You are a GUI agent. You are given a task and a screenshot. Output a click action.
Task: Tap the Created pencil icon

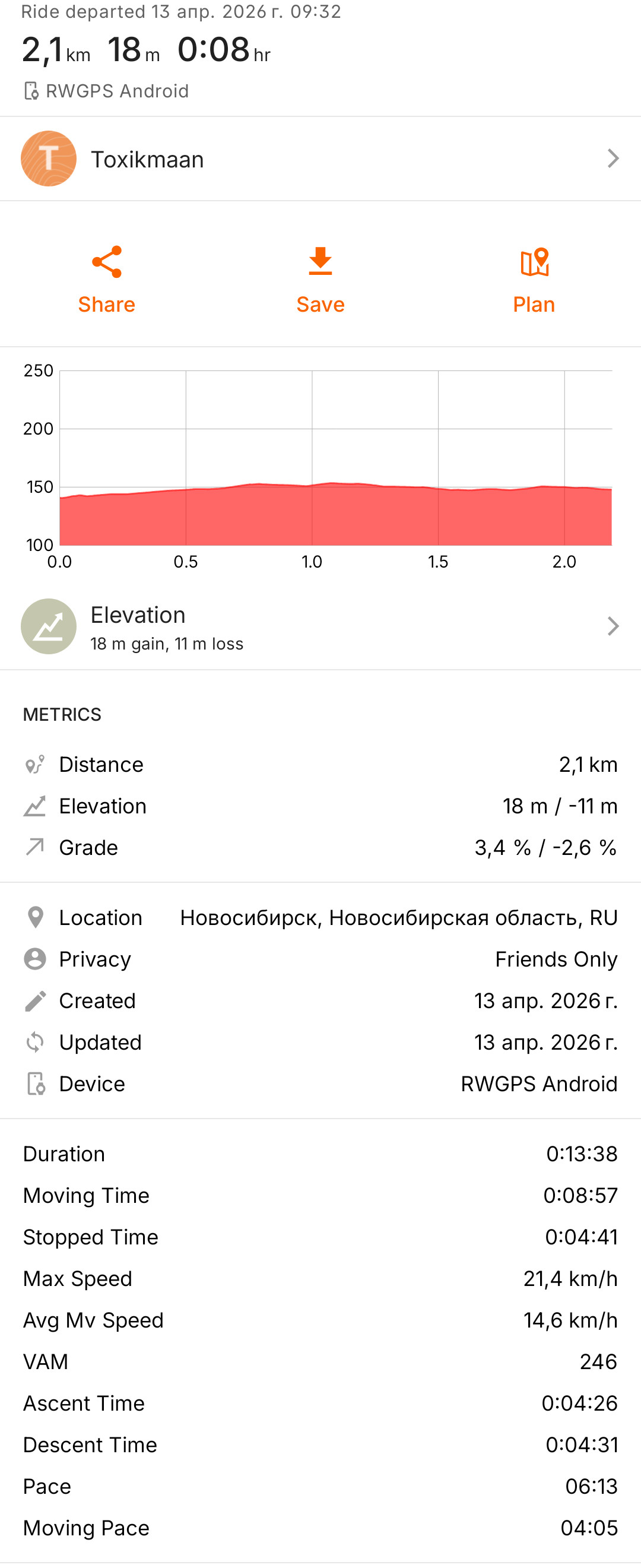click(x=35, y=1000)
